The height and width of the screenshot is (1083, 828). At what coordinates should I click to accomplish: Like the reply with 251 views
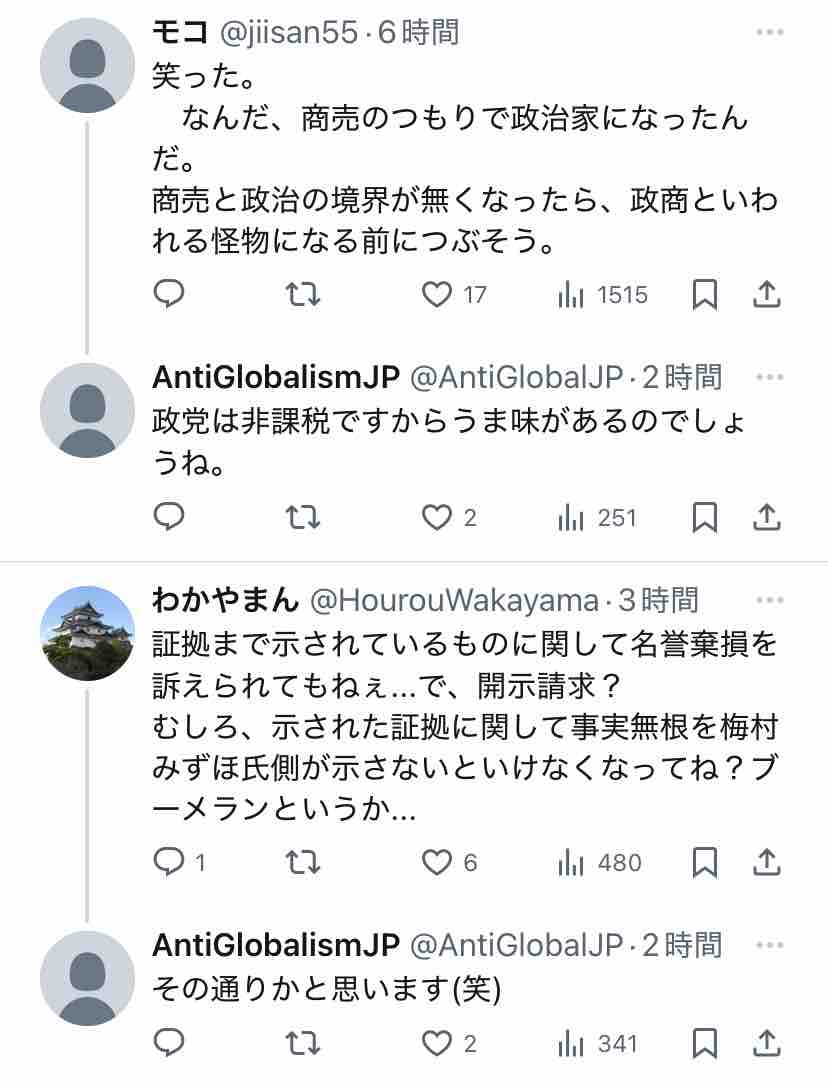[x=437, y=517]
